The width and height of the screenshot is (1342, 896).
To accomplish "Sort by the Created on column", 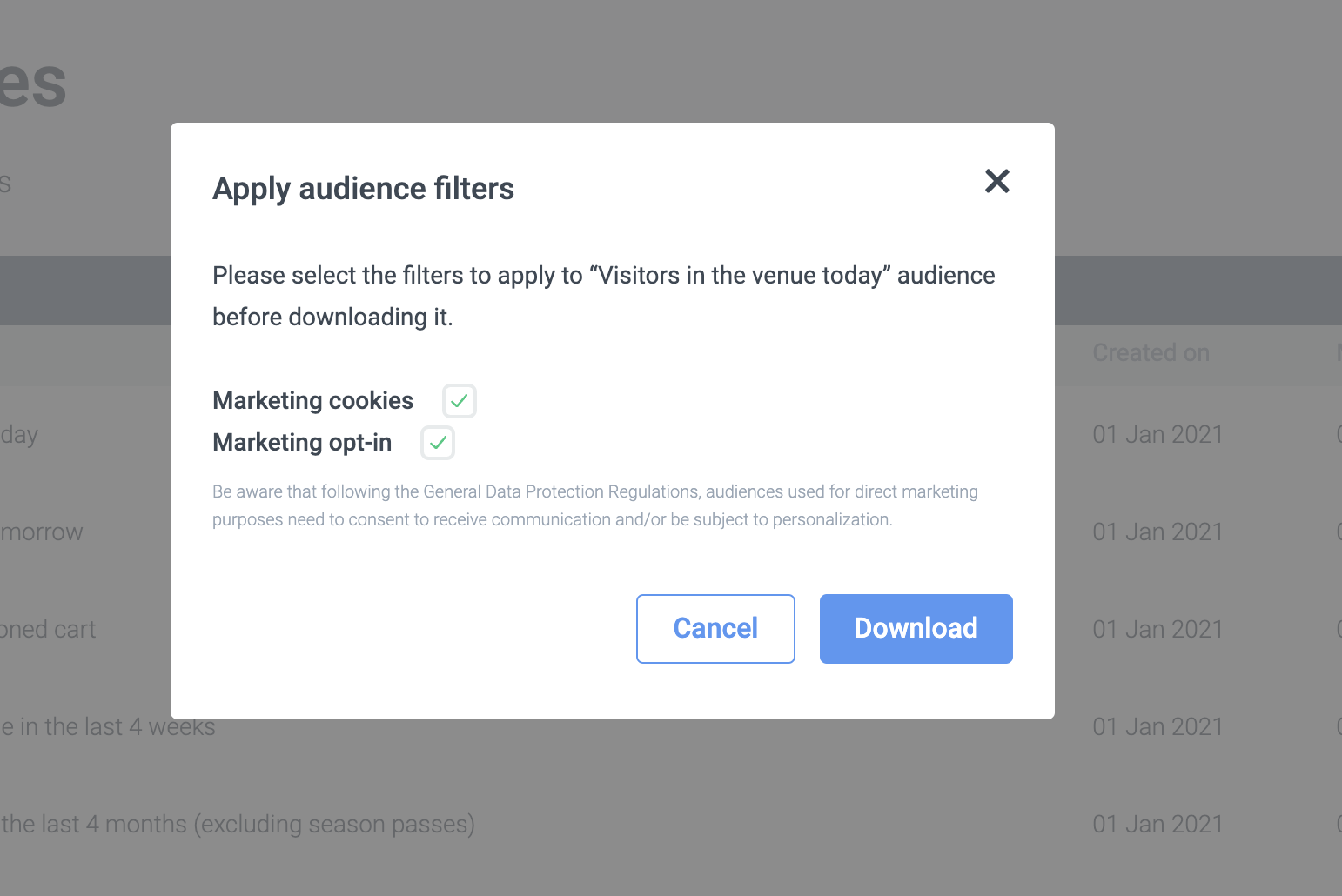I will [x=1151, y=353].
